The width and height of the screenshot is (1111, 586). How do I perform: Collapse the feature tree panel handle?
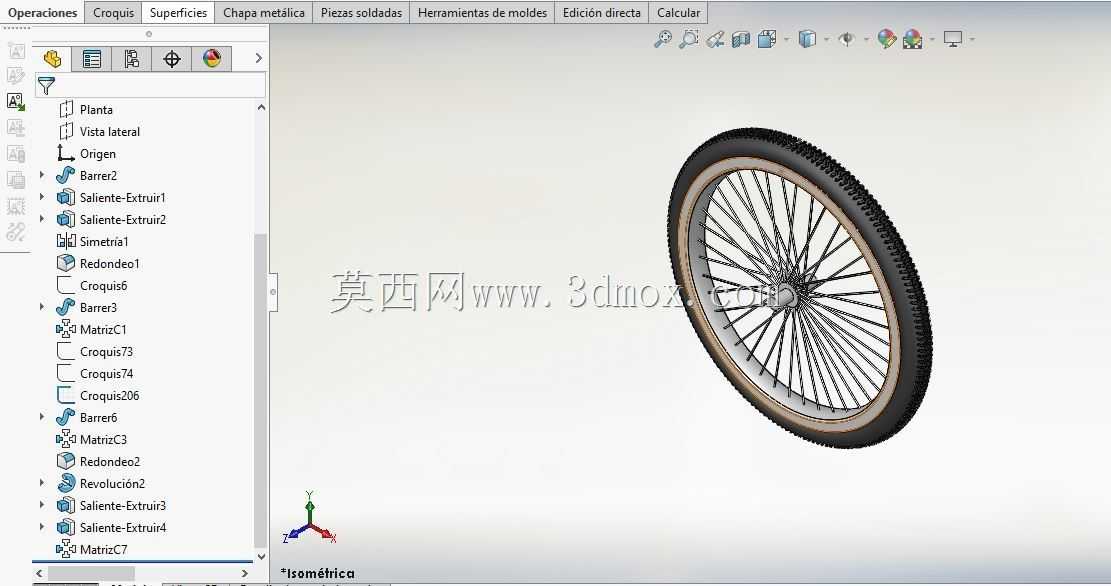pyautogui.click(x=273, y=292)
